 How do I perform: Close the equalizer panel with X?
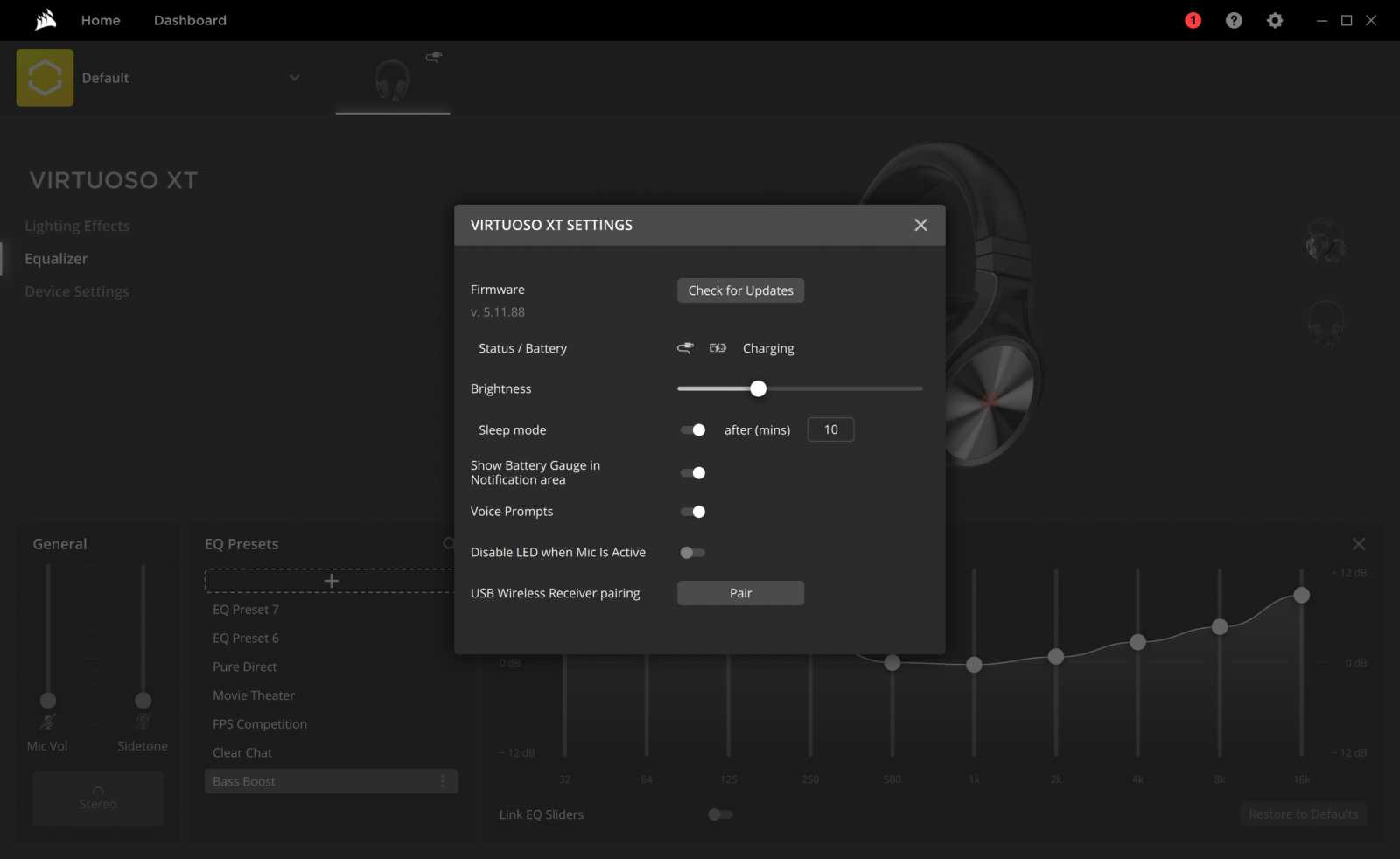point(1359,544)
